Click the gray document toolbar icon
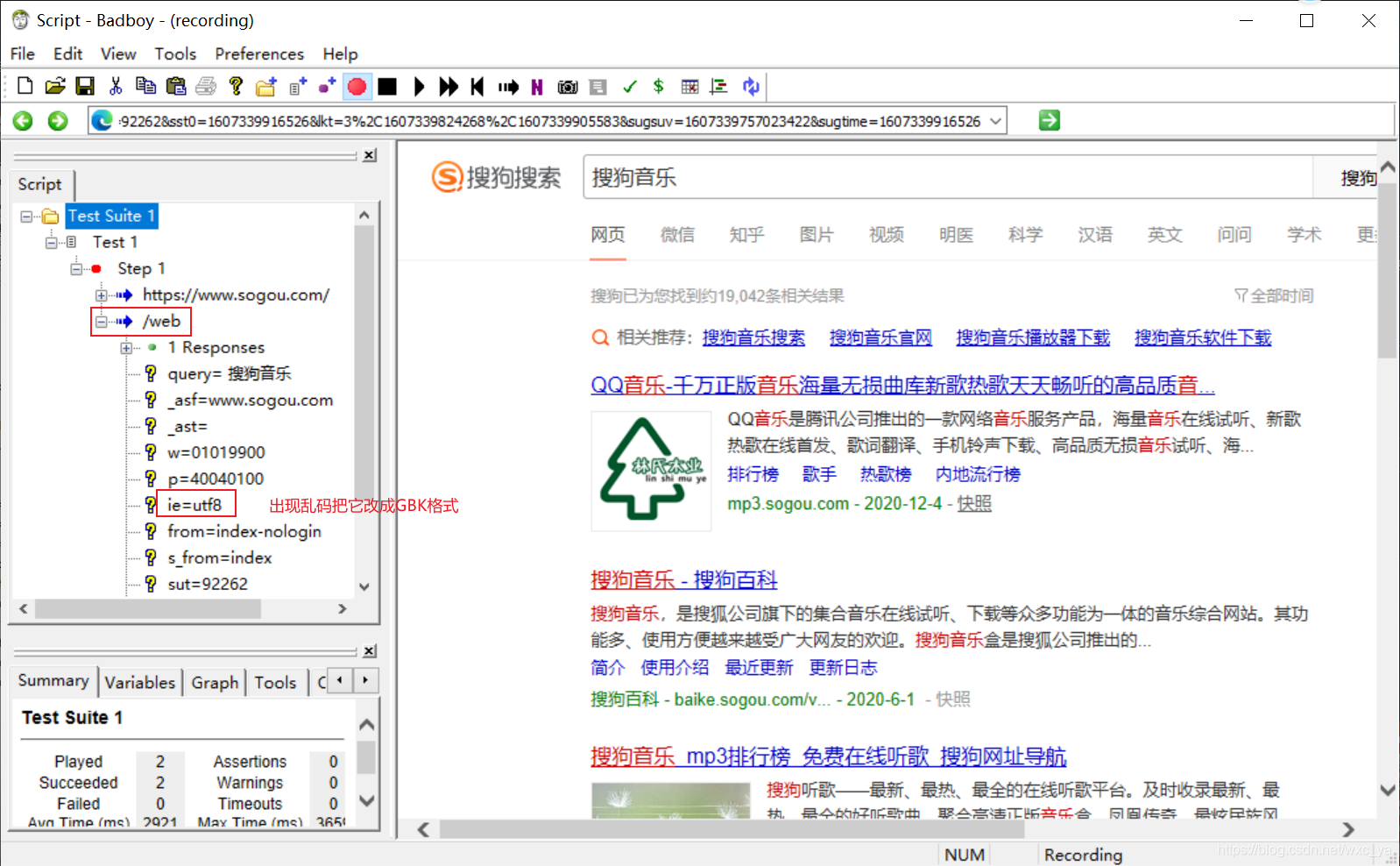Viewport: 1400px width, 866px height. pyautogui.click(x=598, y=86)
